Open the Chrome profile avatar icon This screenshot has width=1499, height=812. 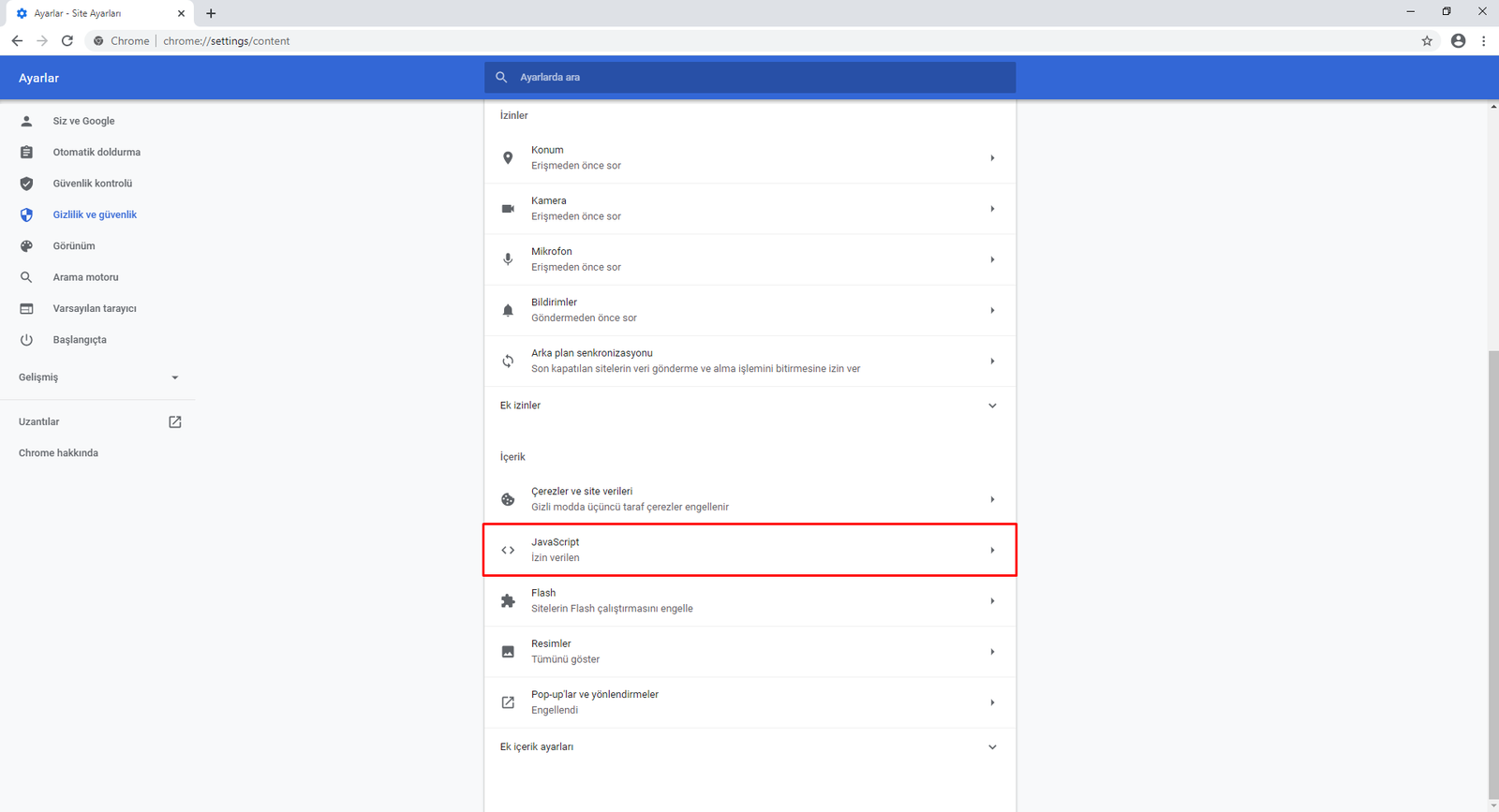click(x=1458, y=41)
